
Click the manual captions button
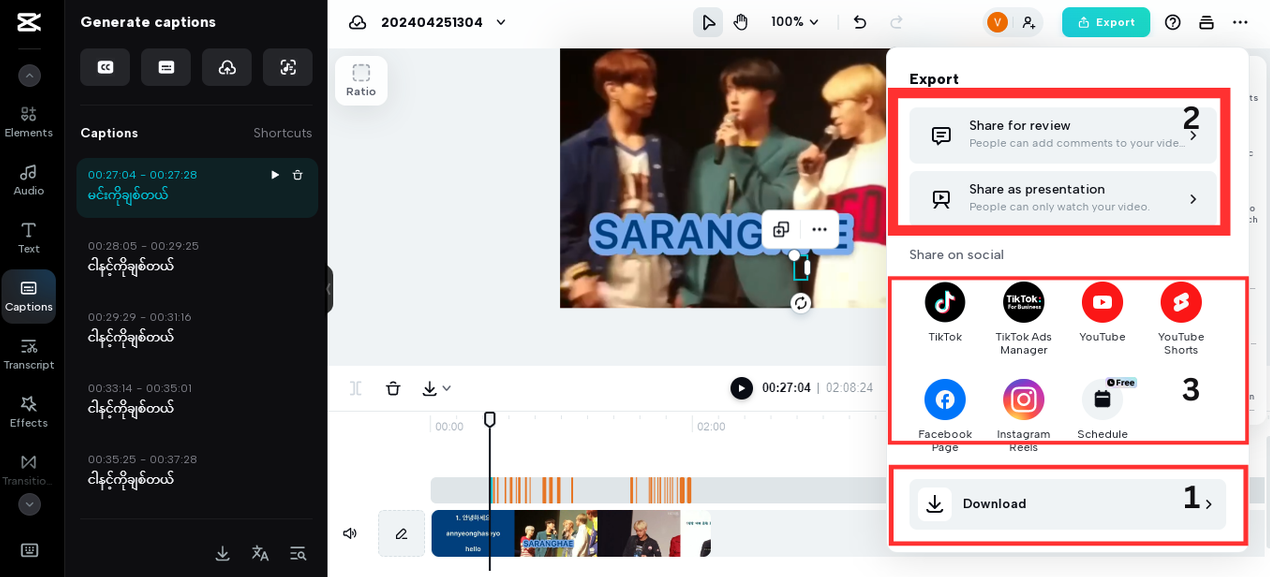166,67
